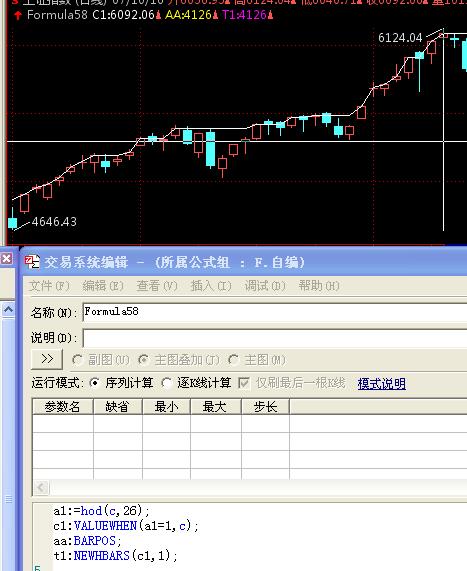Click the 名称 input field with Formula58
The image size is (467, 571).
coord(275,312)
